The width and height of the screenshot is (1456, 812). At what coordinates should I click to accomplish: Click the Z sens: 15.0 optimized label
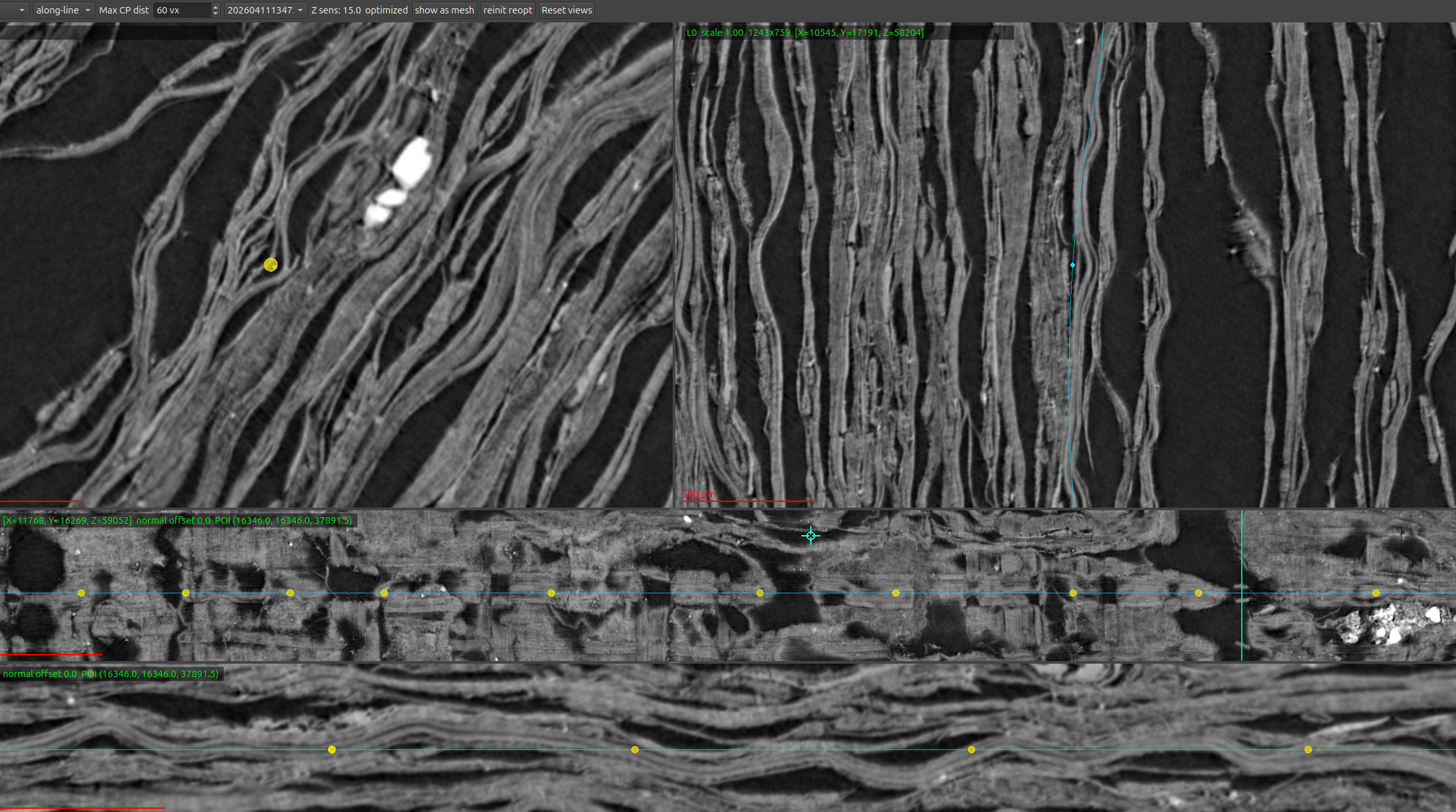coord(359,10)
